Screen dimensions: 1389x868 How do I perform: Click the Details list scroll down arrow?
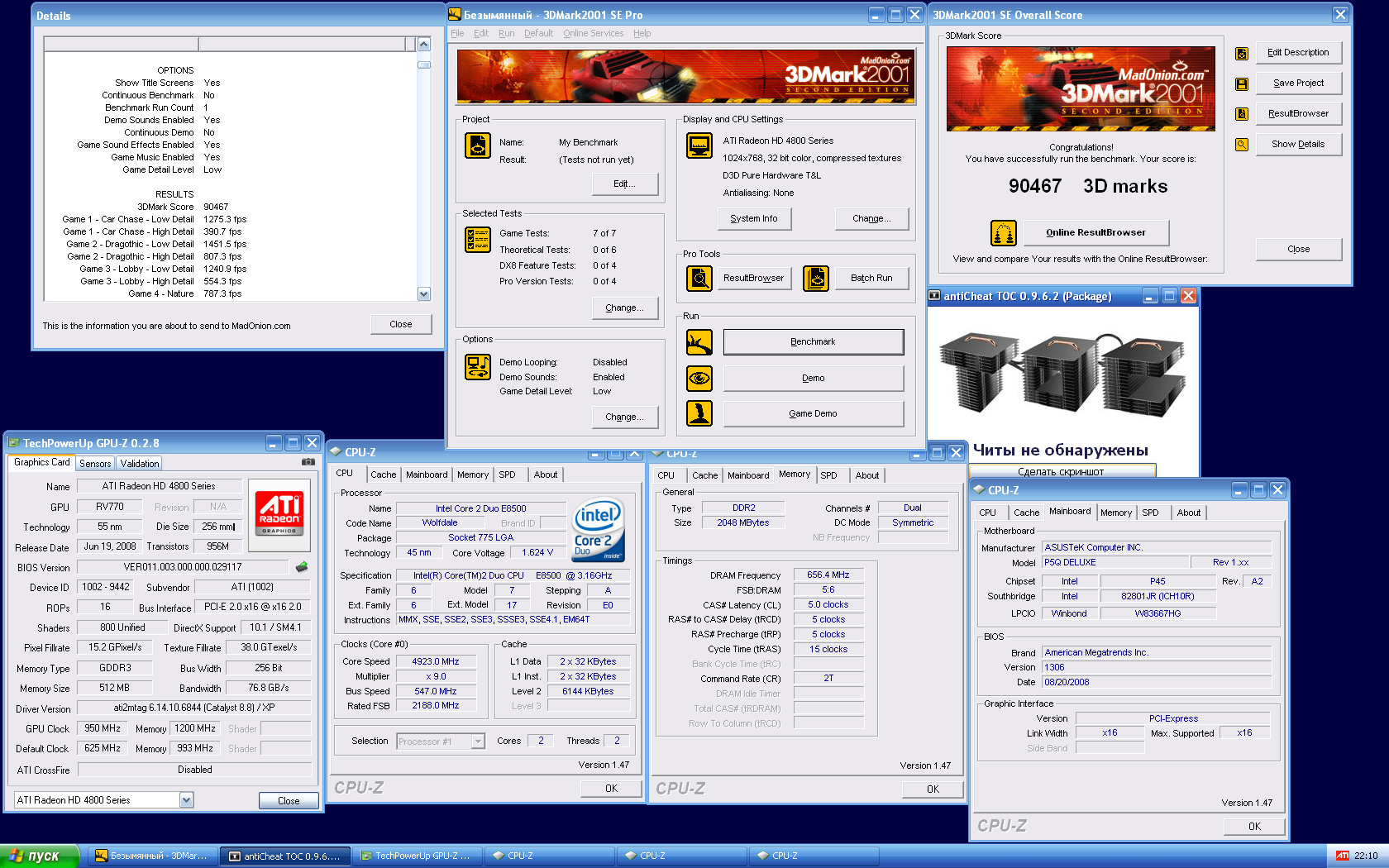coord(424,293)
